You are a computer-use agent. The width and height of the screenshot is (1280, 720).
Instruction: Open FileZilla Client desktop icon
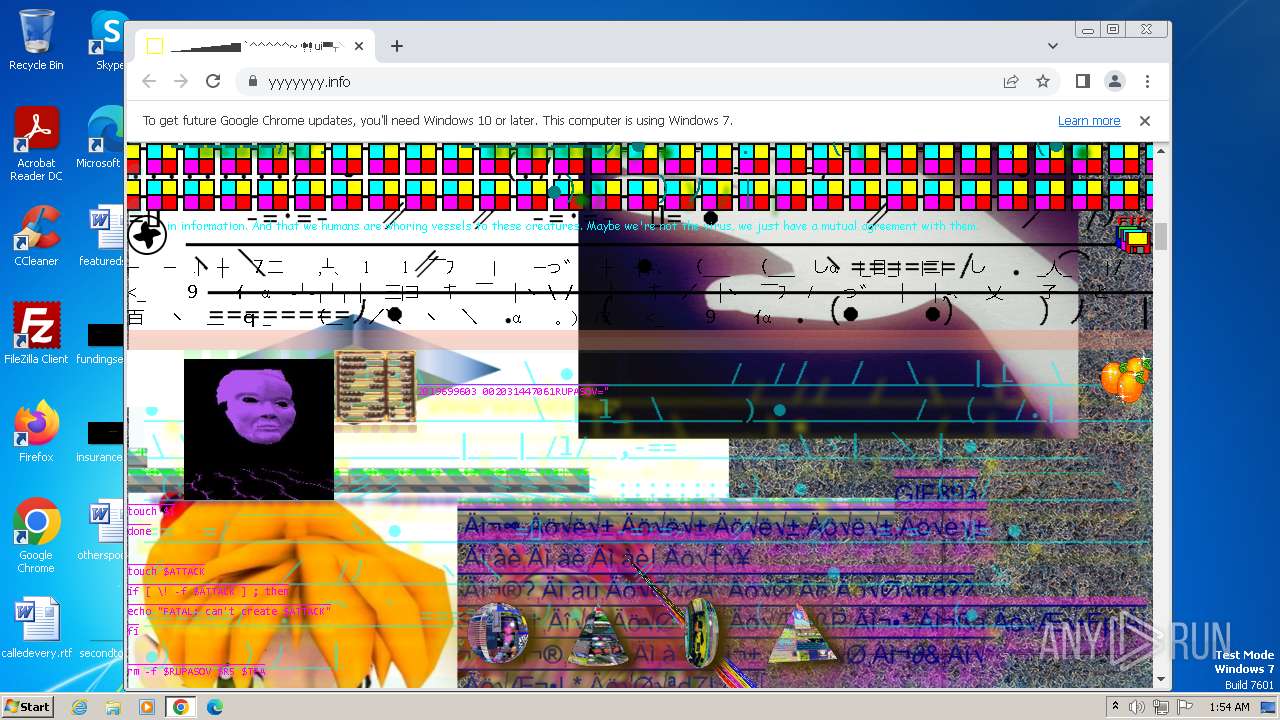coord(36,334)
